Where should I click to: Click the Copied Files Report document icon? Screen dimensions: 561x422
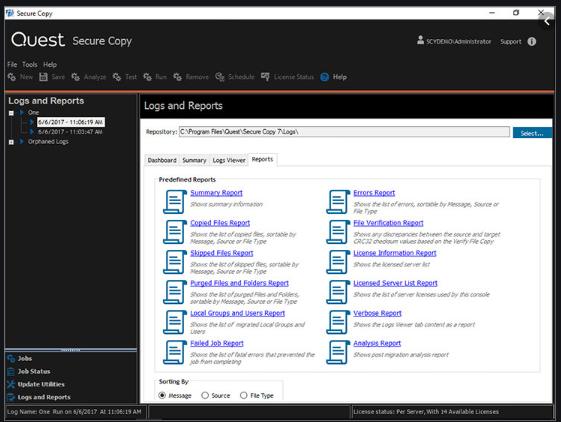click(x=175, y=232)
